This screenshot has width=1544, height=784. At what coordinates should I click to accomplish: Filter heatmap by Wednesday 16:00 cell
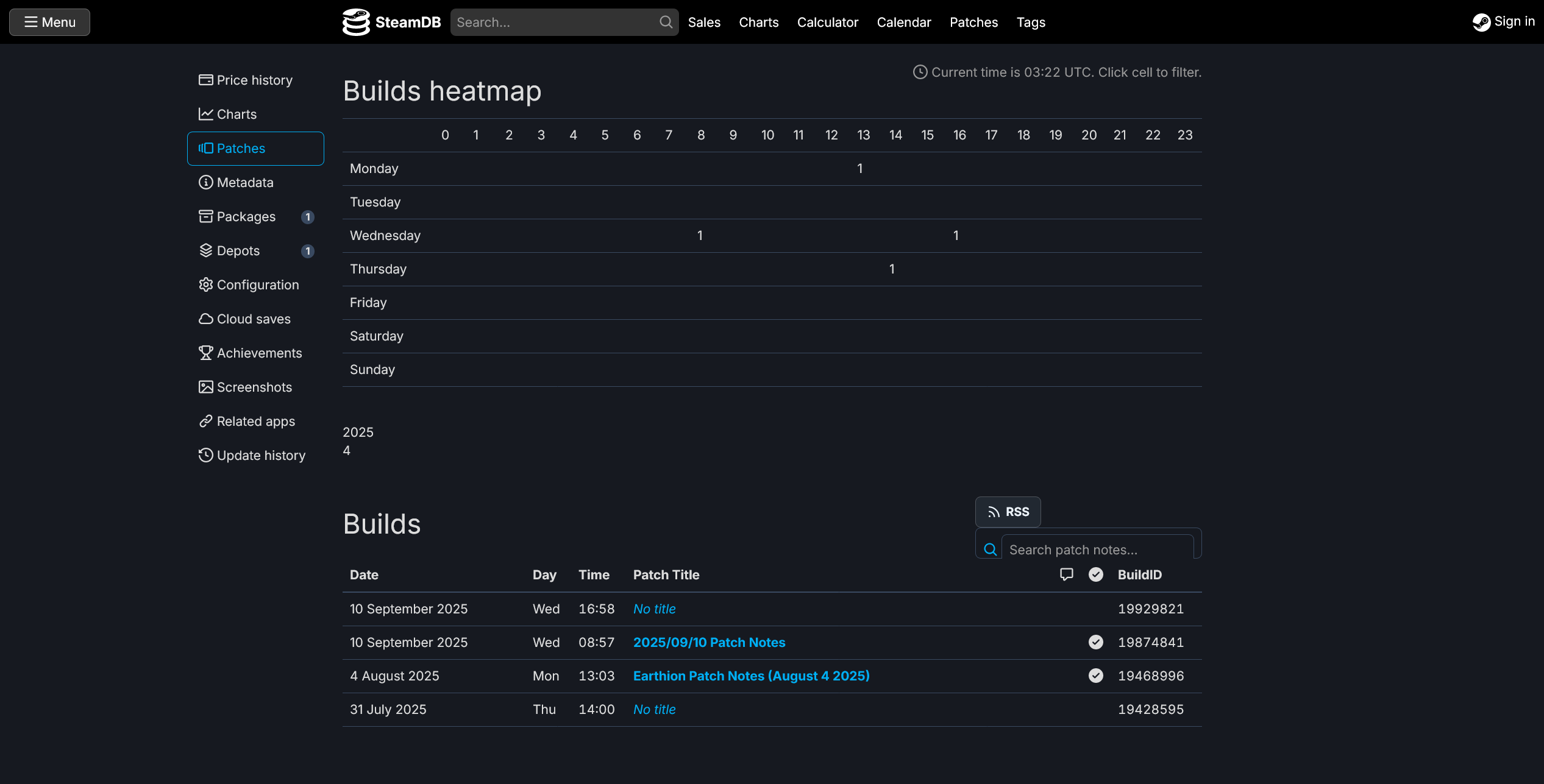click(956, 236)
